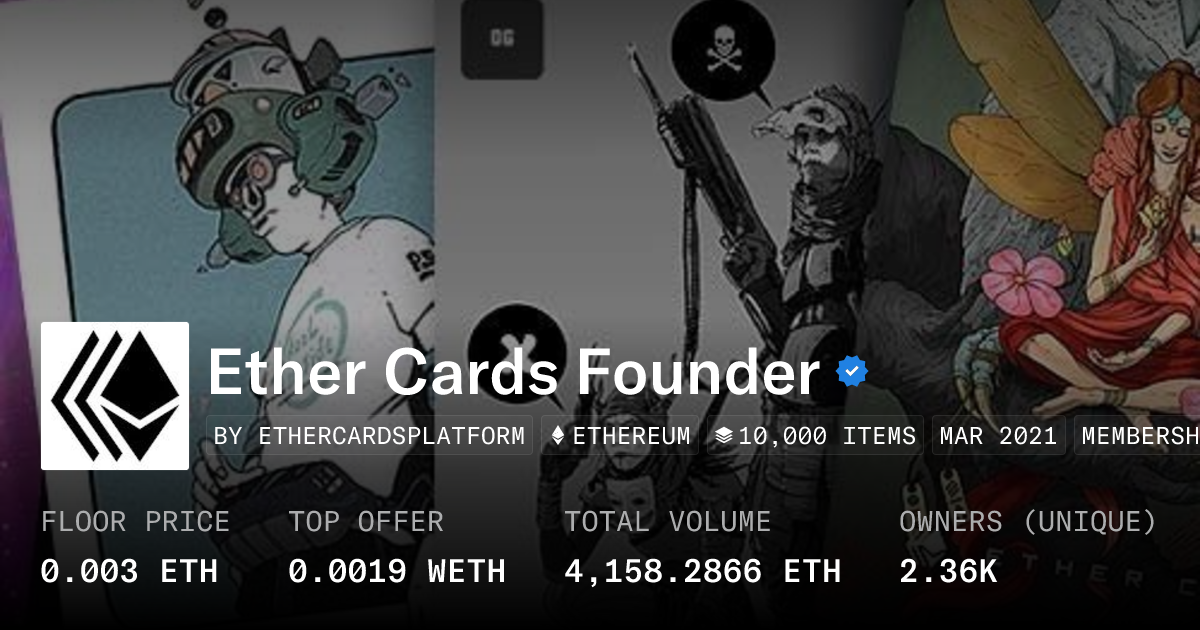Click the OG badge on card
Viewport: 1200px width, 630px height.
point(501,39)
